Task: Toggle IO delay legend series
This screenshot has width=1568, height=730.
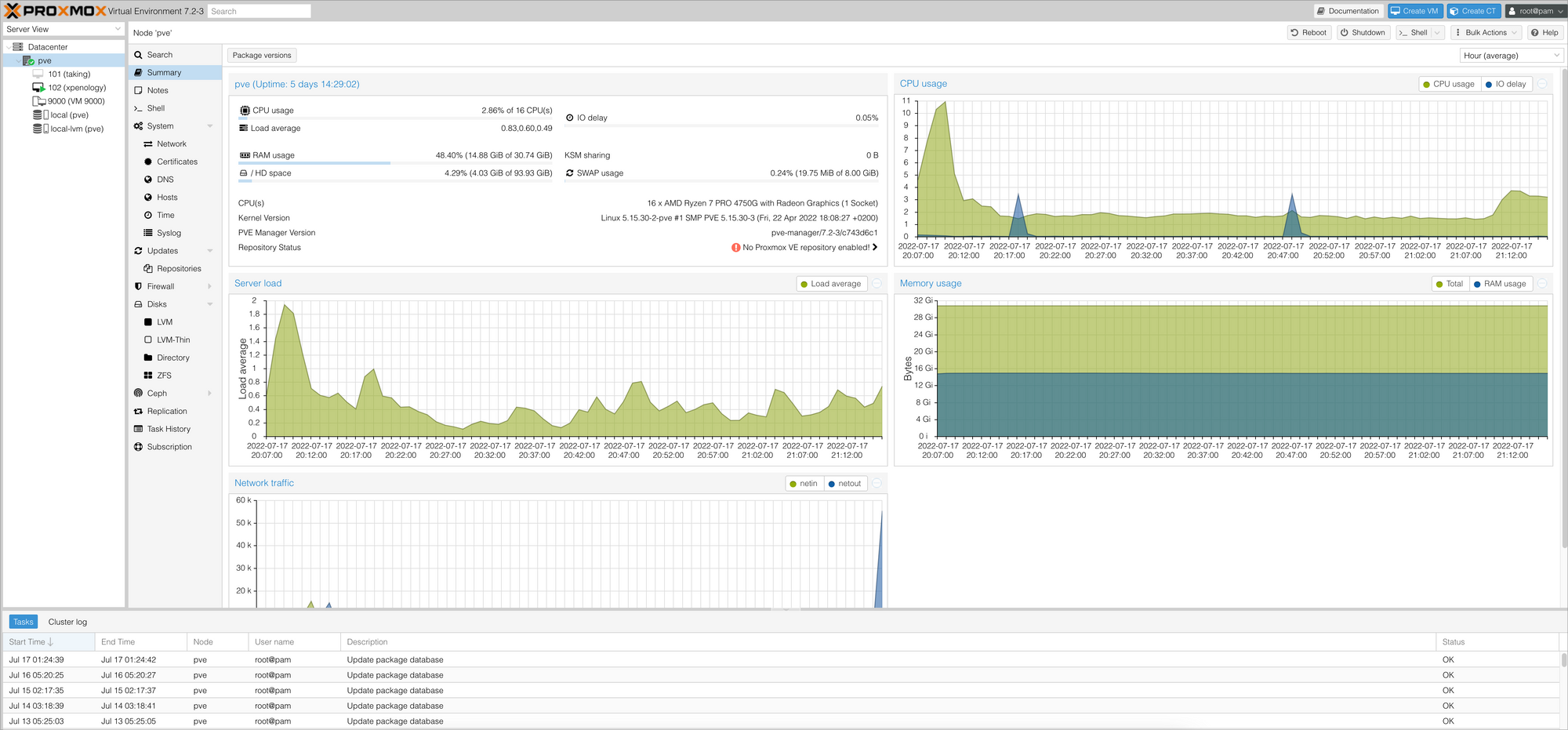Action: click(x=1505, y=84)
